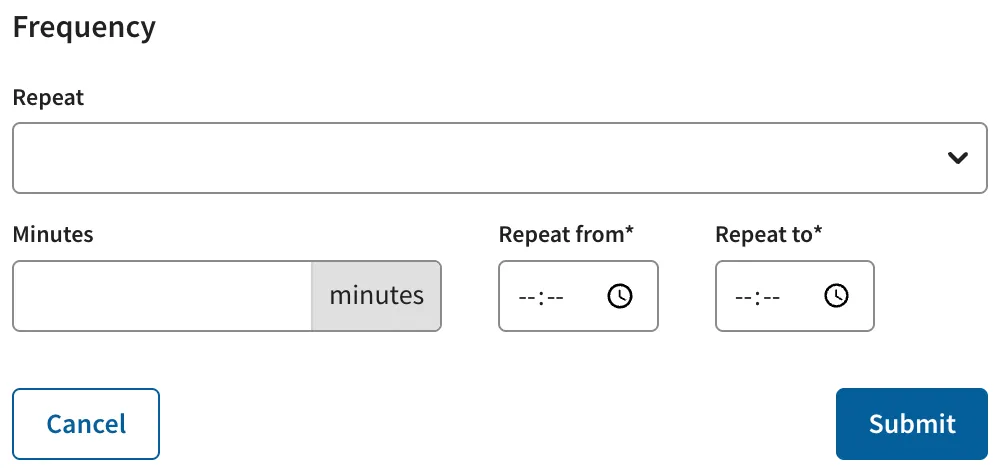Select the minute segment in Repeat from
The image size is (1000, 472).
coord(555,297)
